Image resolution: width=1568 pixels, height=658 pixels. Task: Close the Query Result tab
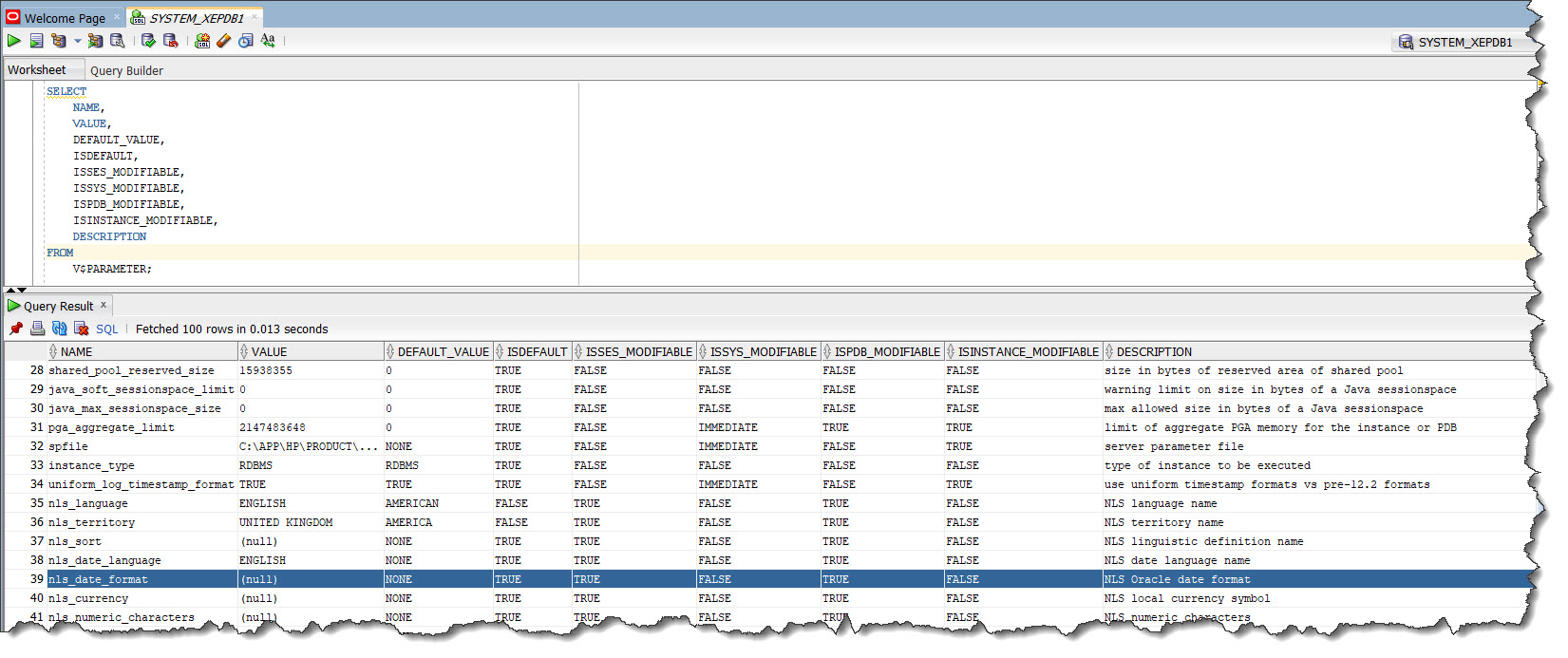(104, 305)
